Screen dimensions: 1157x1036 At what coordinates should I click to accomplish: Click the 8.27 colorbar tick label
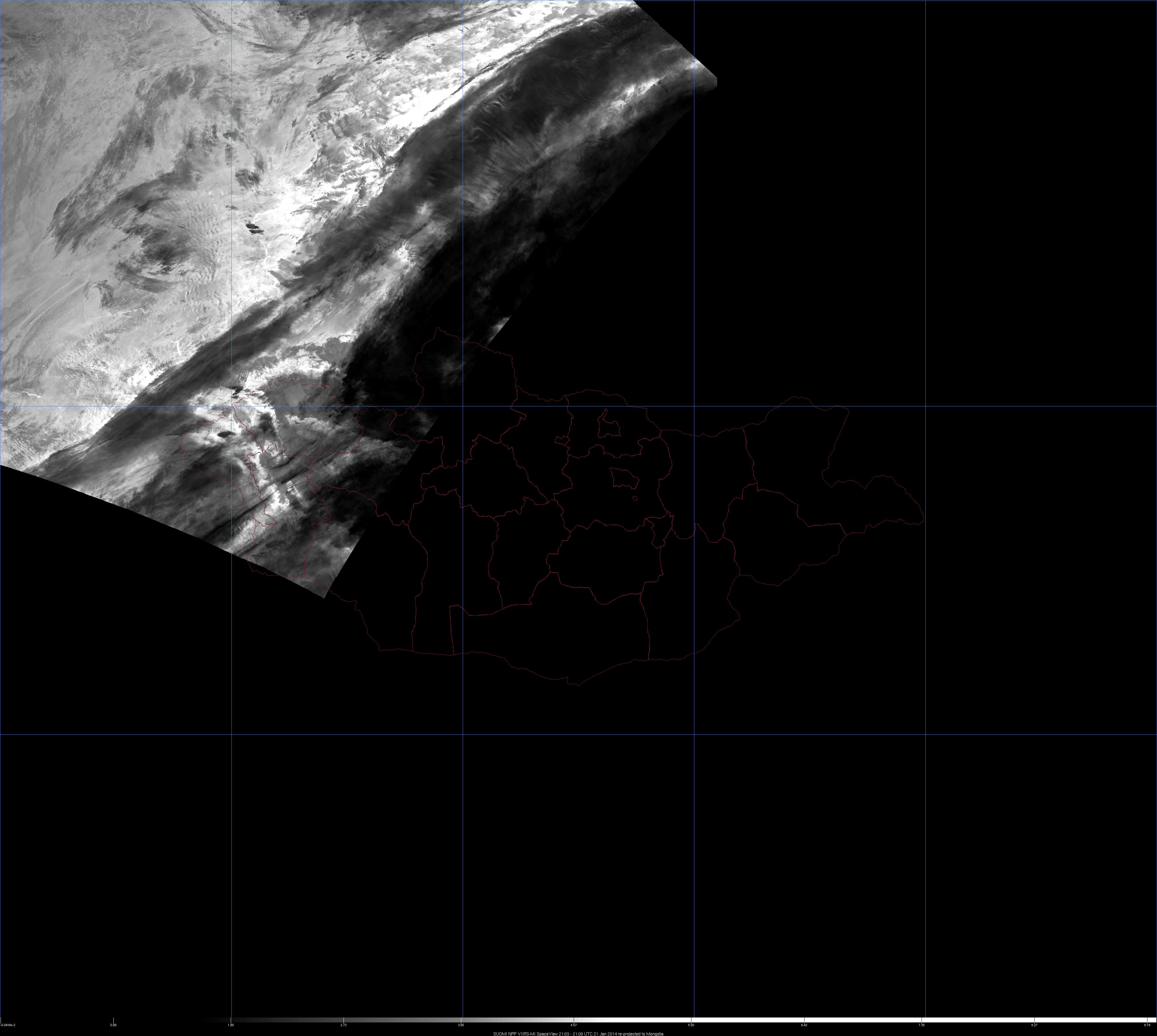pos(1035,1025)
